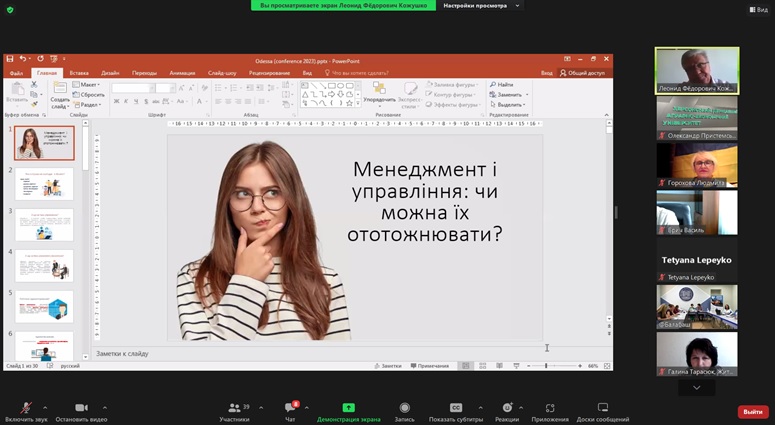Open Макет layout dropdown
Screen dimensions: 775x425
click(86, 85)
